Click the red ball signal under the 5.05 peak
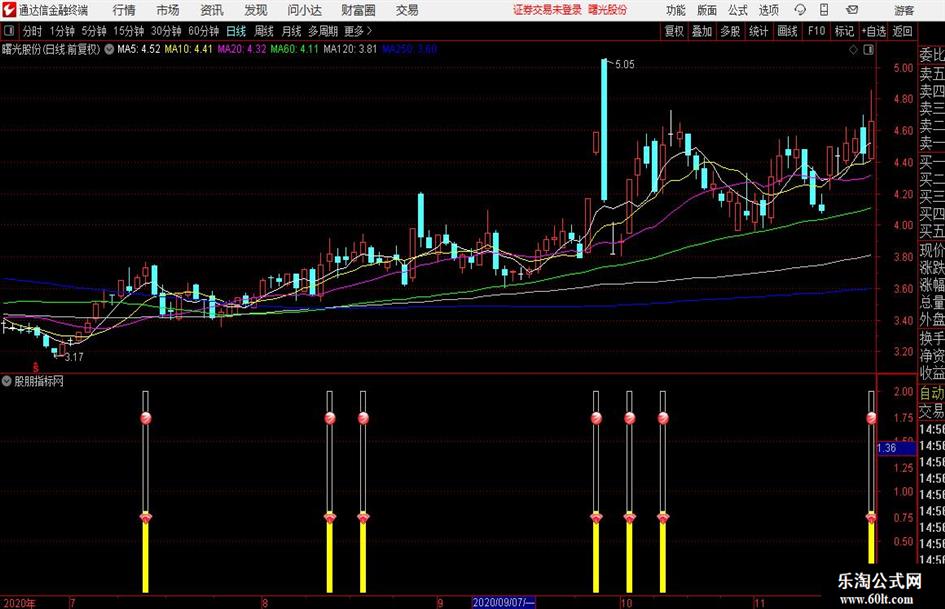 pos(596,418)
